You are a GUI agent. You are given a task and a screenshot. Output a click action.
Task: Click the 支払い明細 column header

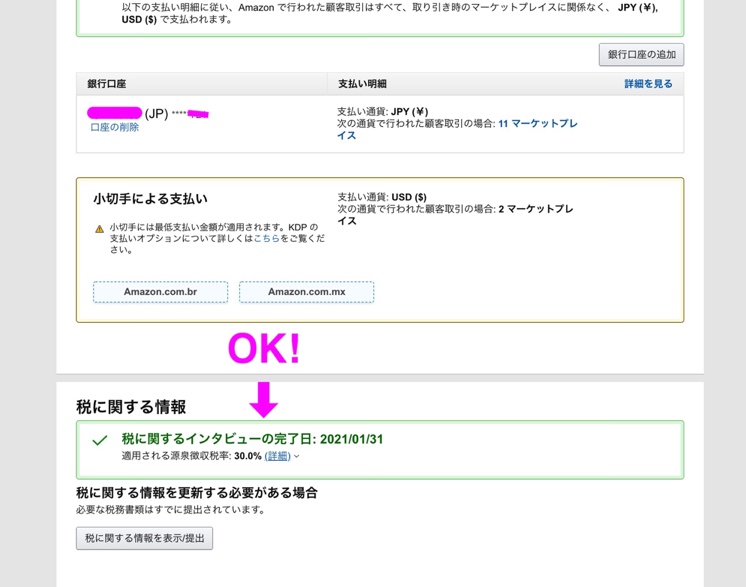tap(362, 84)
